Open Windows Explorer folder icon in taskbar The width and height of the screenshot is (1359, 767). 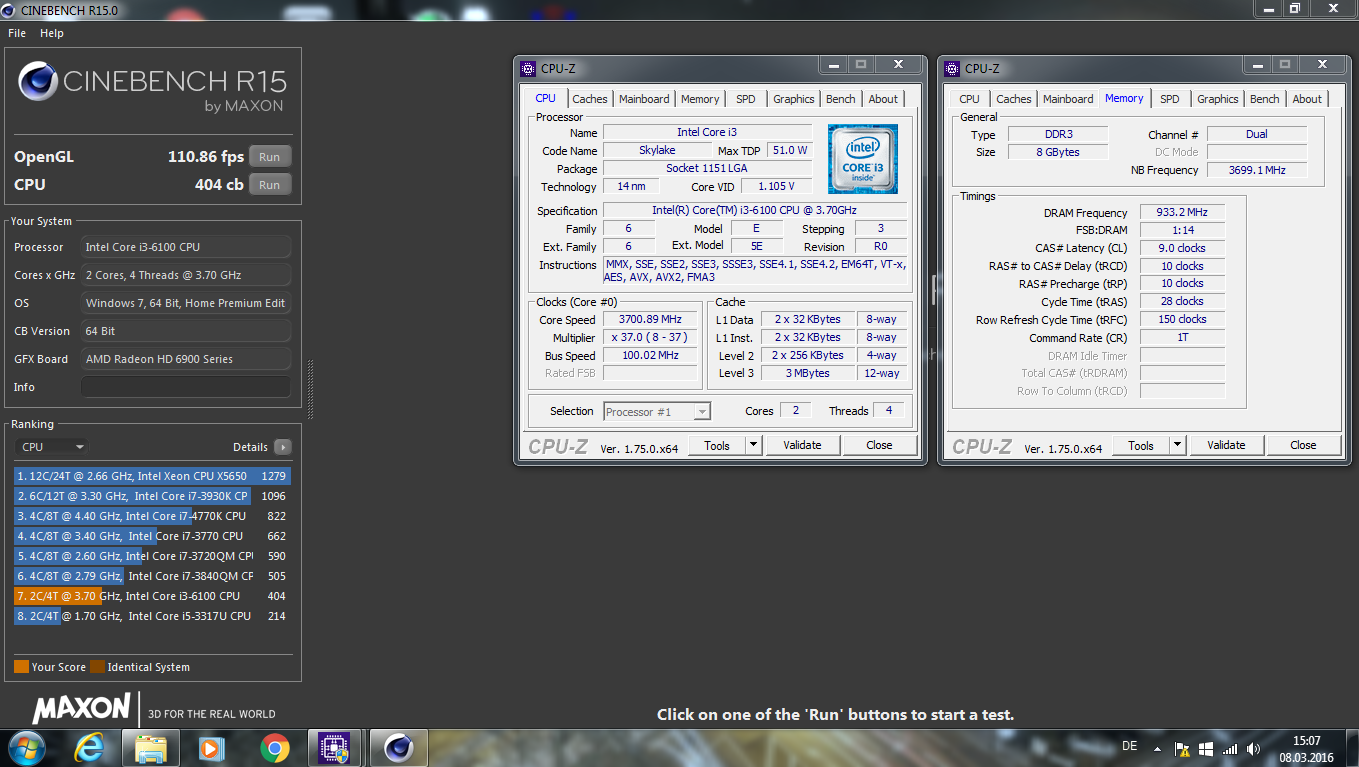151,748
